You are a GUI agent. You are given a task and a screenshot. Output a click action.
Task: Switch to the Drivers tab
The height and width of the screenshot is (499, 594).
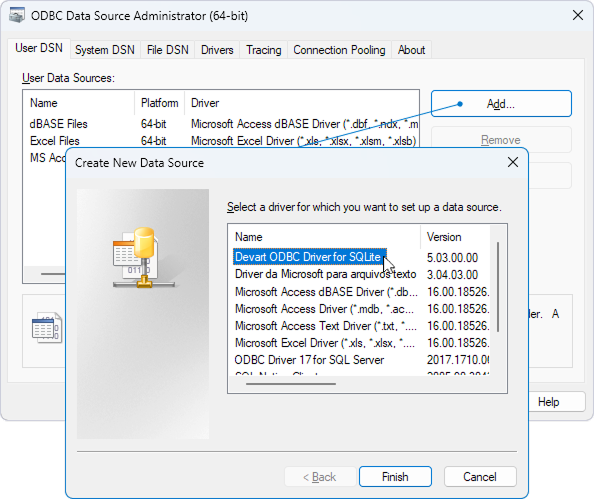[x=217, y=50]
